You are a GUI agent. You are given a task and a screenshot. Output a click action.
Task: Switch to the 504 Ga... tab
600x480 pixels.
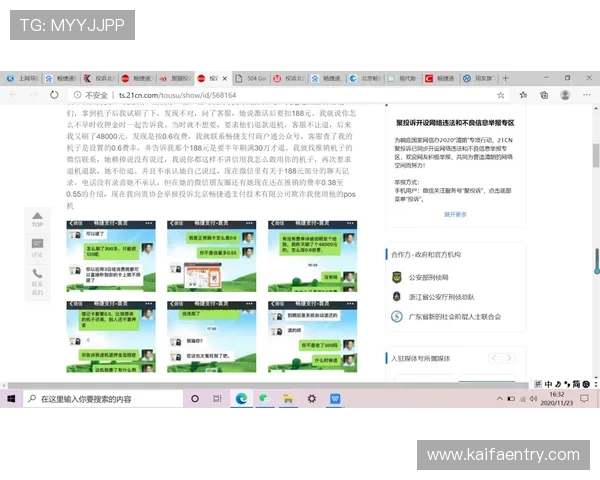coord(251,78)
